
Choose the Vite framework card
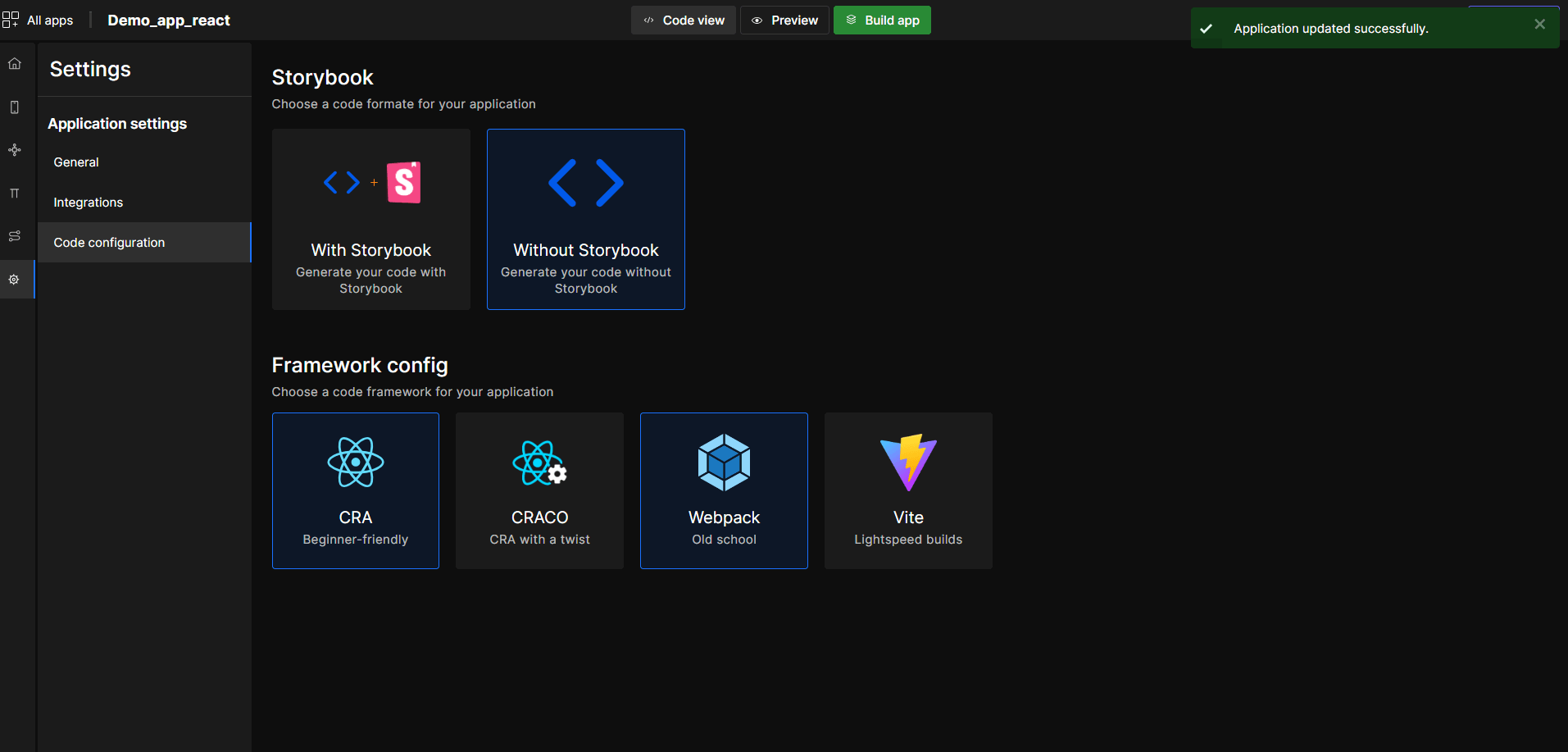[x=908, y=490]
